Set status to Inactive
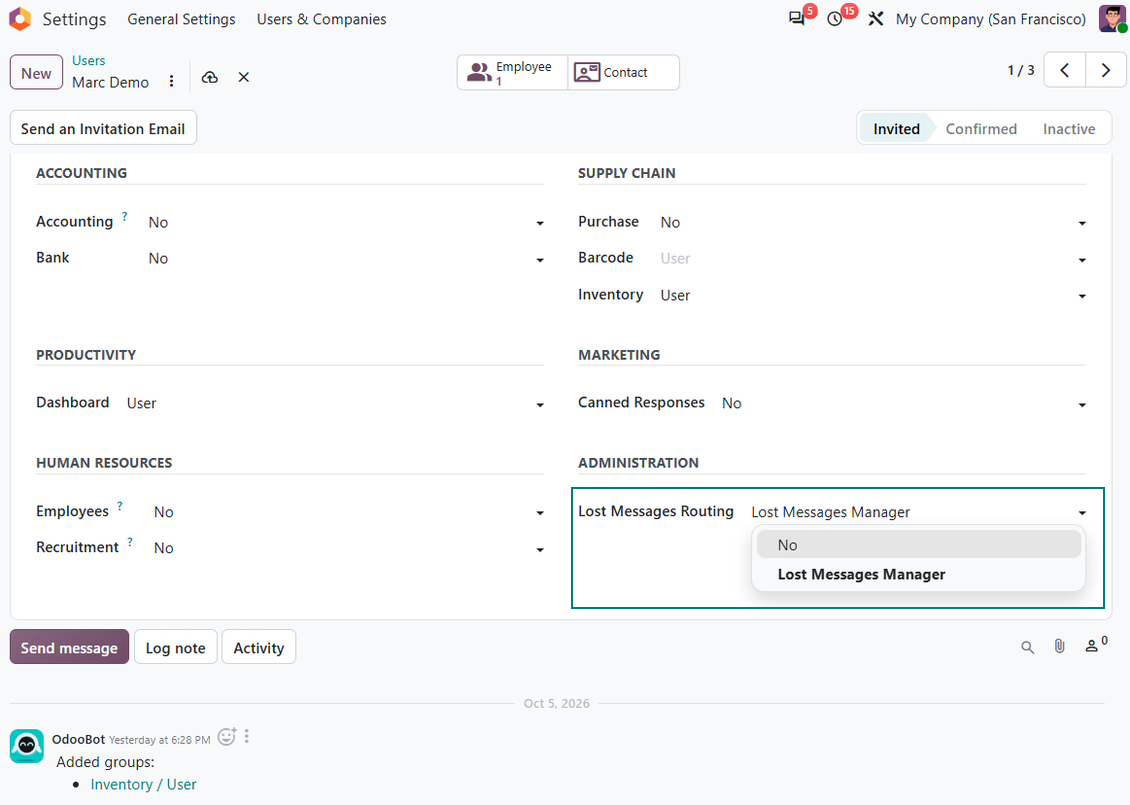The width and height of the screenshot is (1130, 805). 1069,129
